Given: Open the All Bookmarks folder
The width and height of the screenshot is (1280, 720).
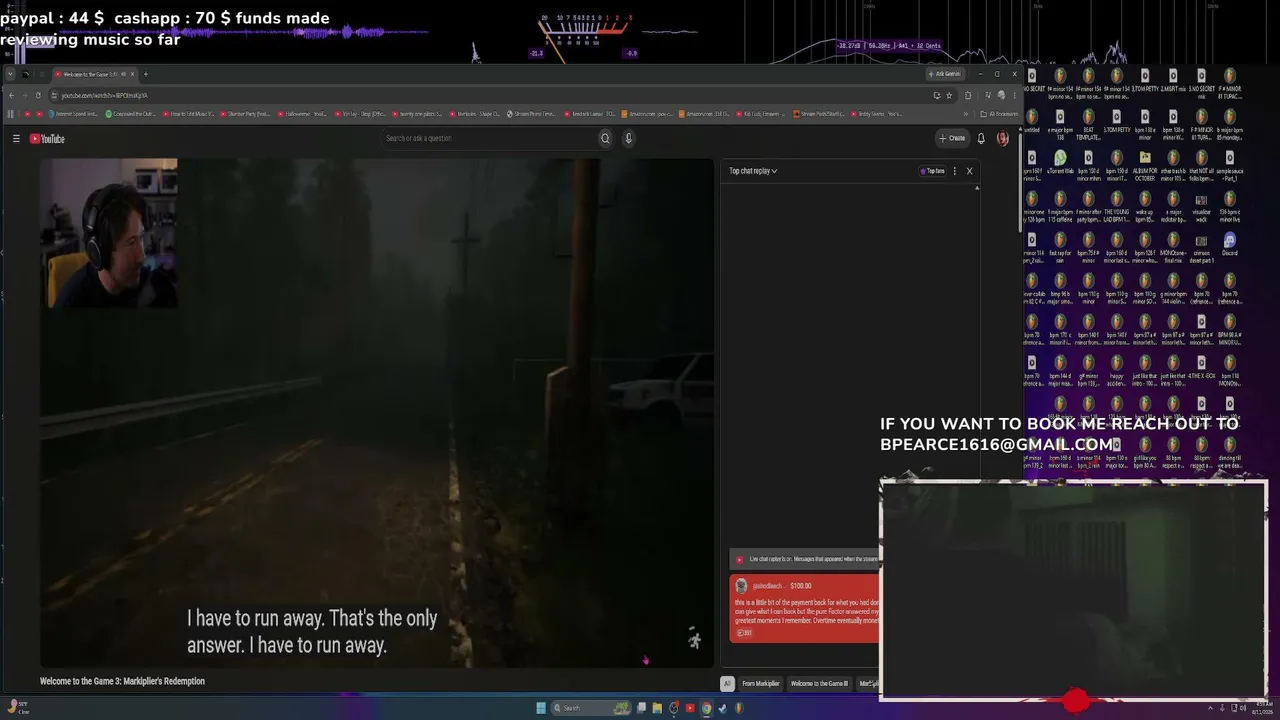Looking at the screenshot, I should click(998, 114).
